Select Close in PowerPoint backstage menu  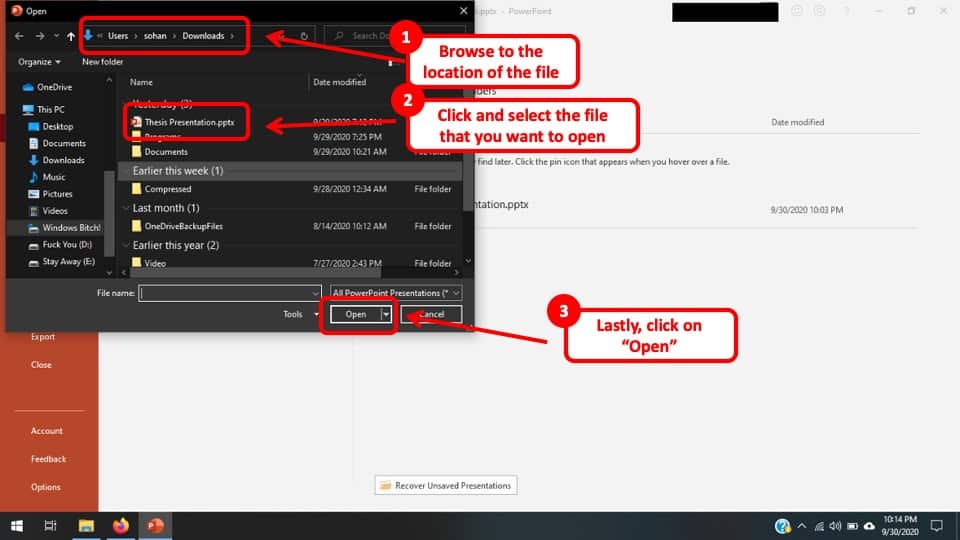[41, 365]
